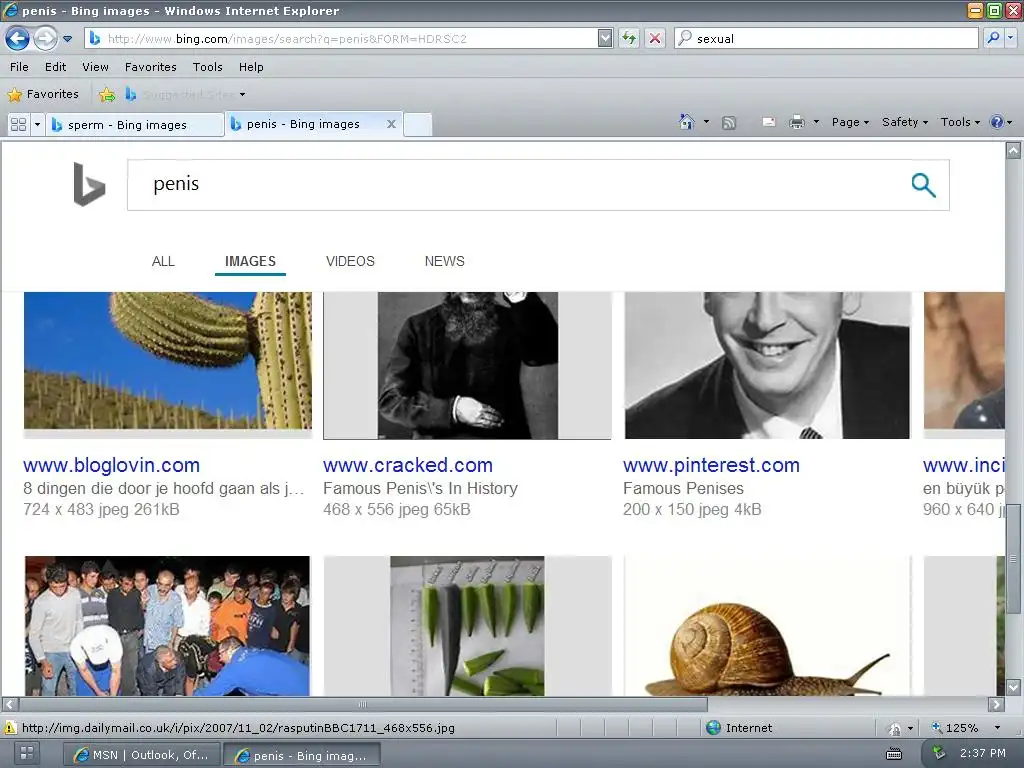1024x768 pixels.
Task: Open the crowd of men photo thumbnail
Action: tap(167, 626)
